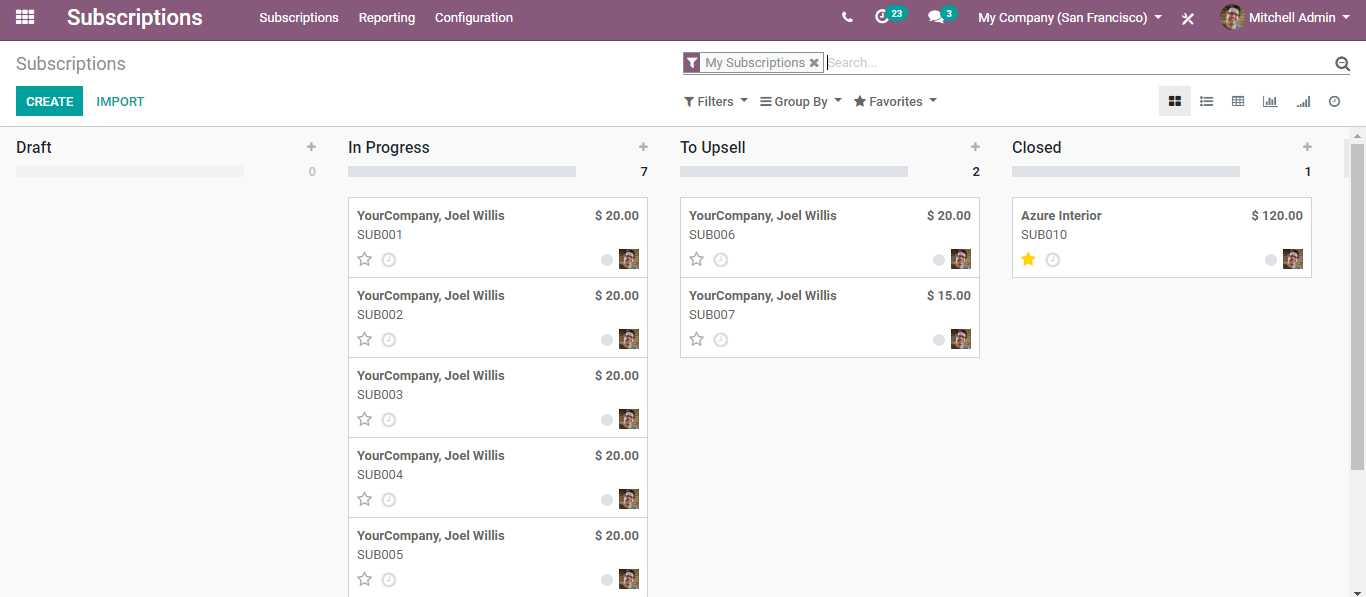Viewport: 1366px width, 597px height.
Task: Switch to graph chart view
Action: point(1270,101)
